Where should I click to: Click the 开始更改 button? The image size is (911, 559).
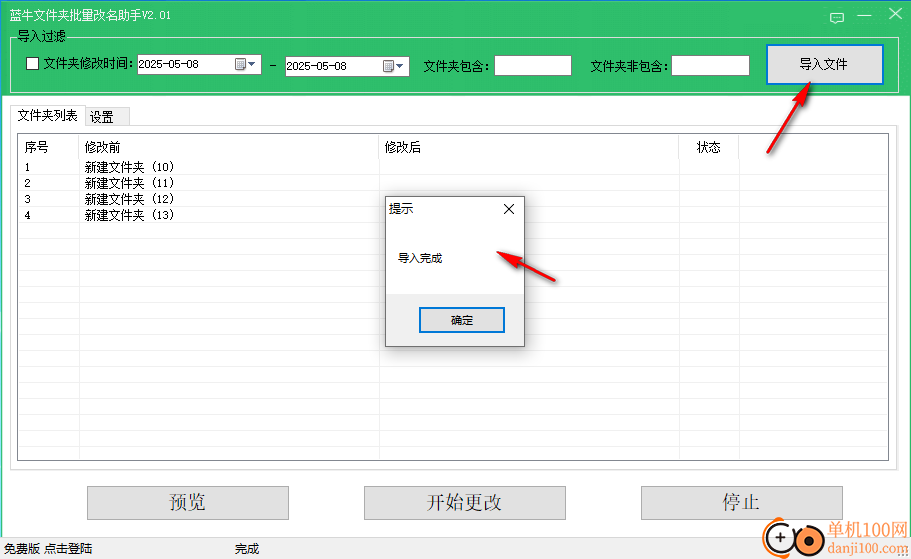[x=465, y=503]
